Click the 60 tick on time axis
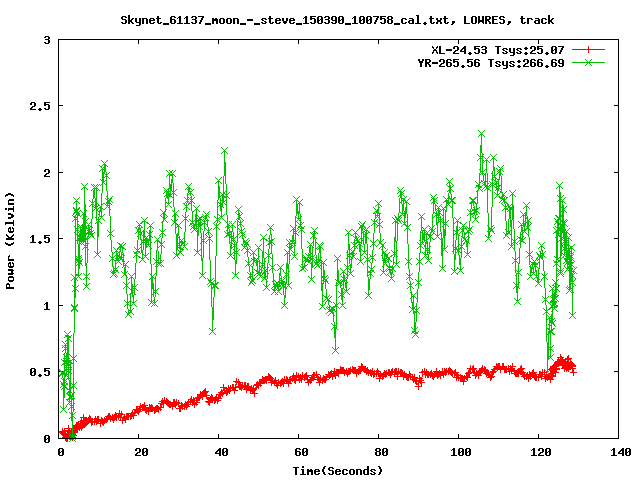 pos(299,452)
